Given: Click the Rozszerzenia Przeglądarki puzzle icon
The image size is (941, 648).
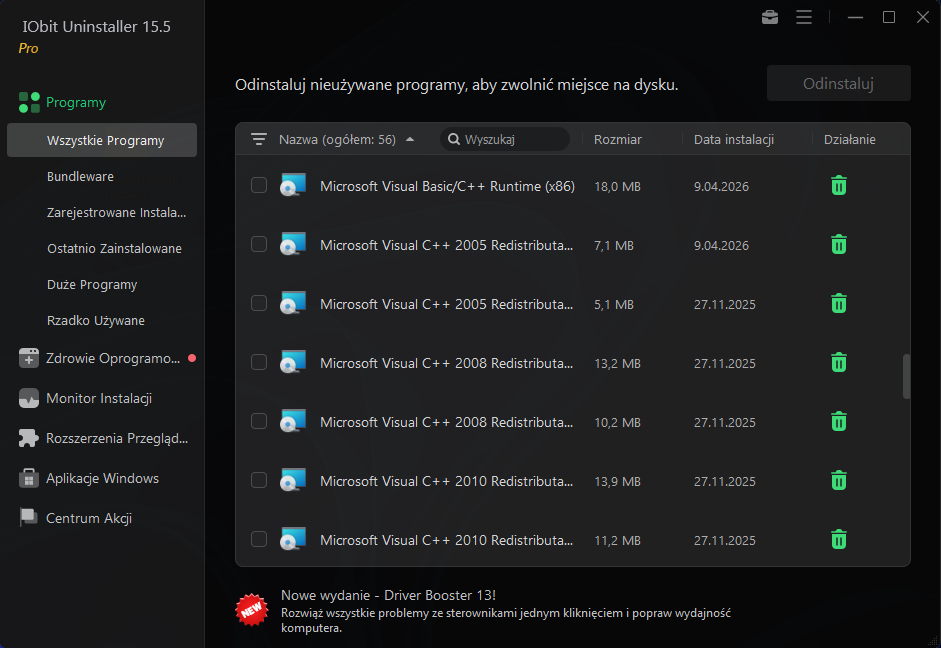Looking at the screenshot, I should (29, 439).
